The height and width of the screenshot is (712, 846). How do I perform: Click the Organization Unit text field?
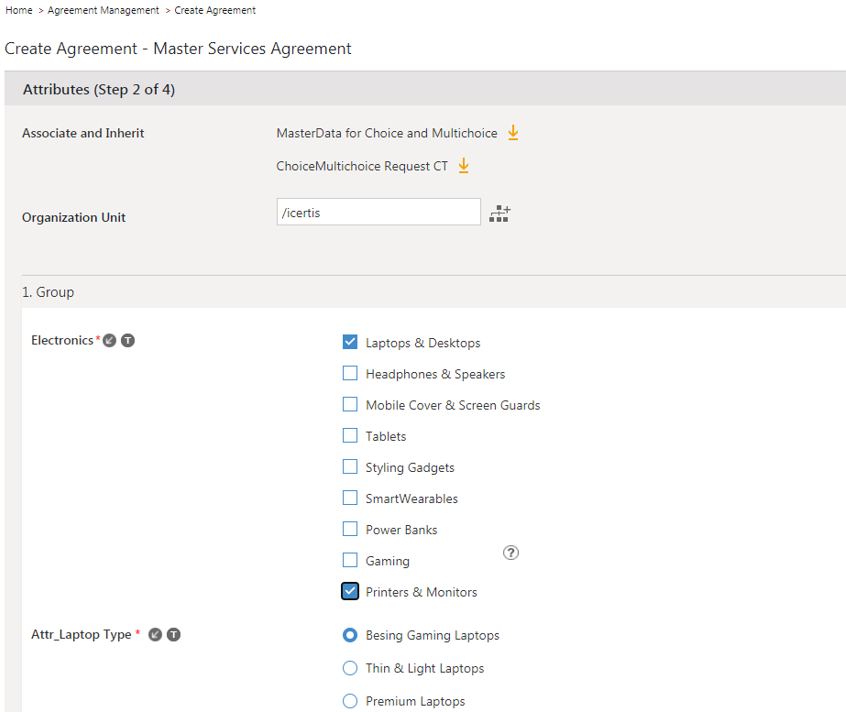[x=378, y=212]
